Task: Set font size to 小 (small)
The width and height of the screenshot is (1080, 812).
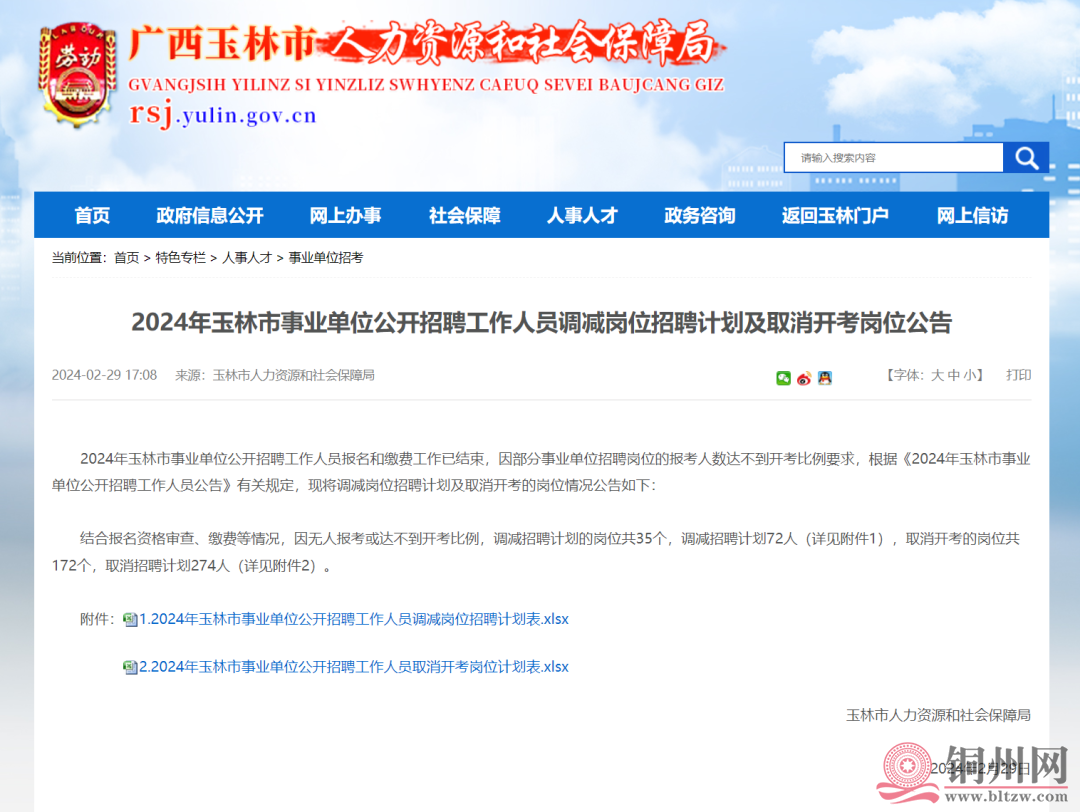Action: click(970, 375)
